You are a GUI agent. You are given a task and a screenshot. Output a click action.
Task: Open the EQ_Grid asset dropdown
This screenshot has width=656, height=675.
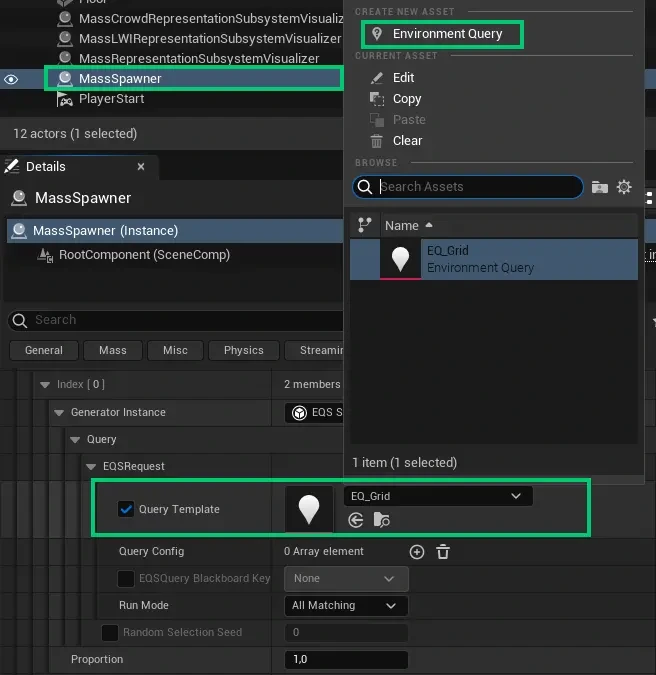point(438,496)
